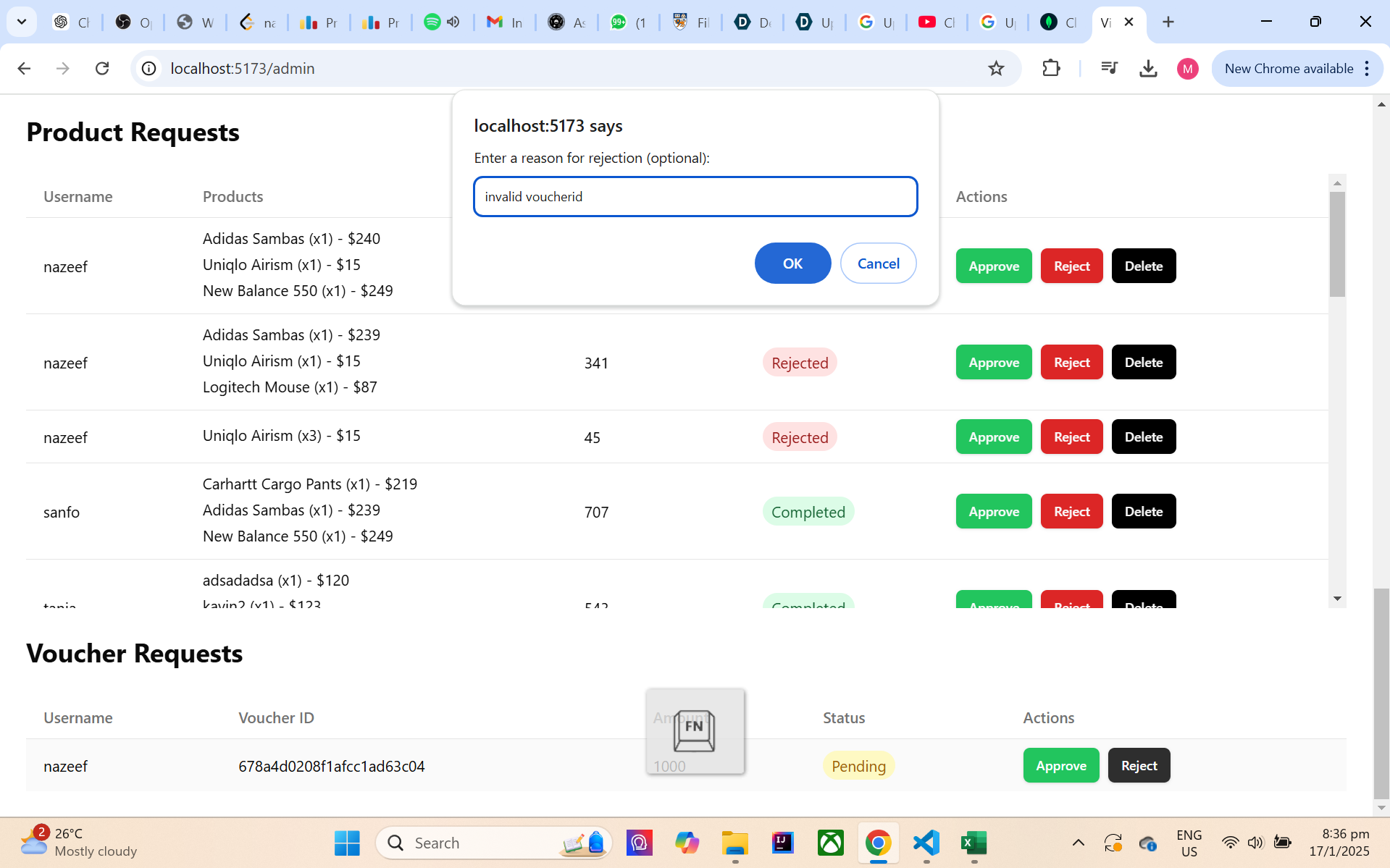1390x868 pixels.
Task: Focus the rejection reason input field
Action: 695,196
